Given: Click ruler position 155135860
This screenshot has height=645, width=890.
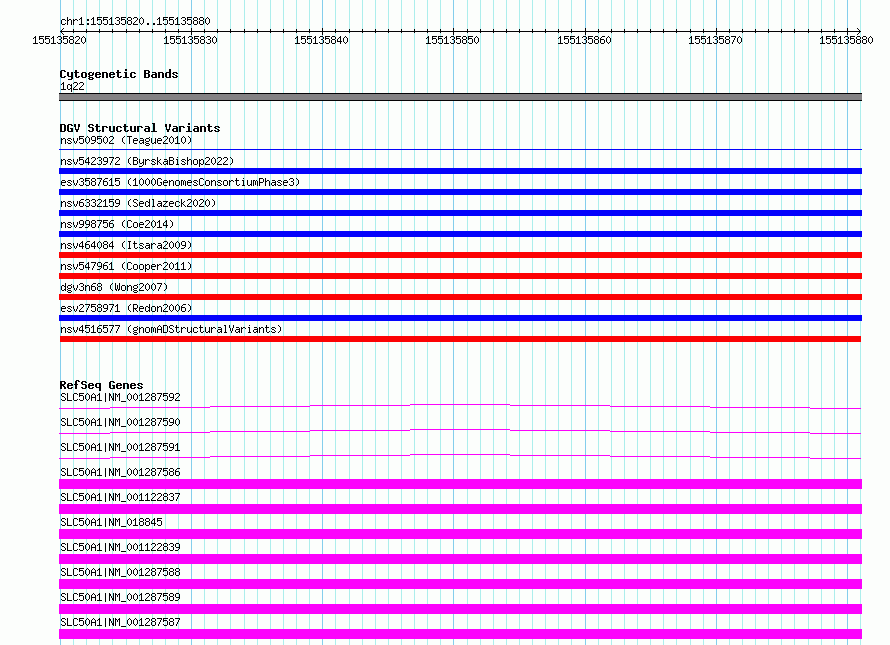Looking at the screenshot, I should point(584,40).
